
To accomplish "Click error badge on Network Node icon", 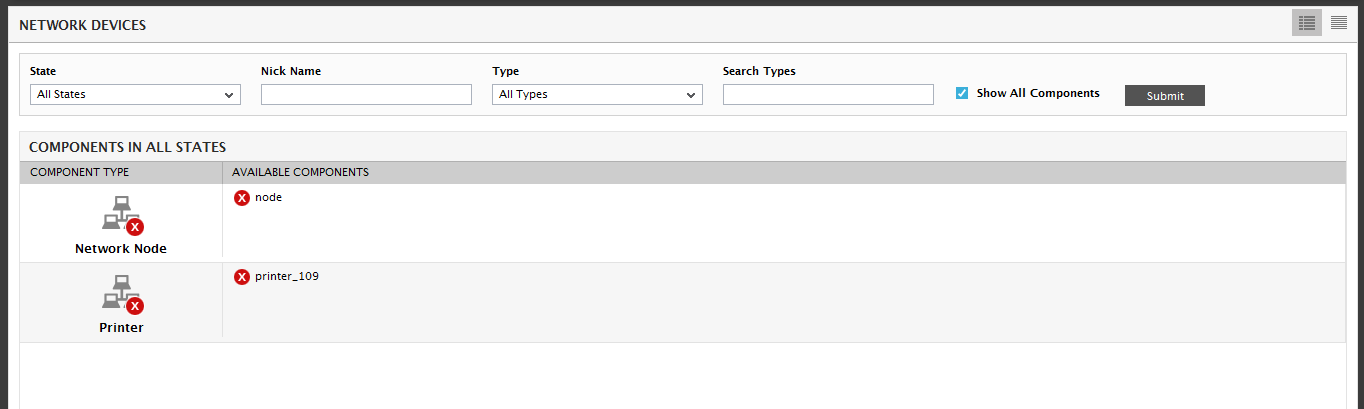I will point(135,227).
